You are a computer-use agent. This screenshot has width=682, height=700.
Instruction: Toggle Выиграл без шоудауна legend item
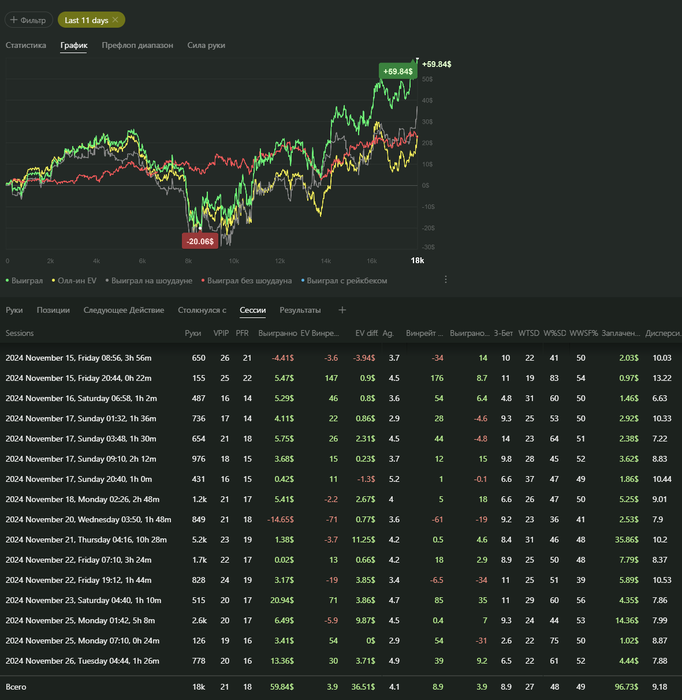pos(246,280)
